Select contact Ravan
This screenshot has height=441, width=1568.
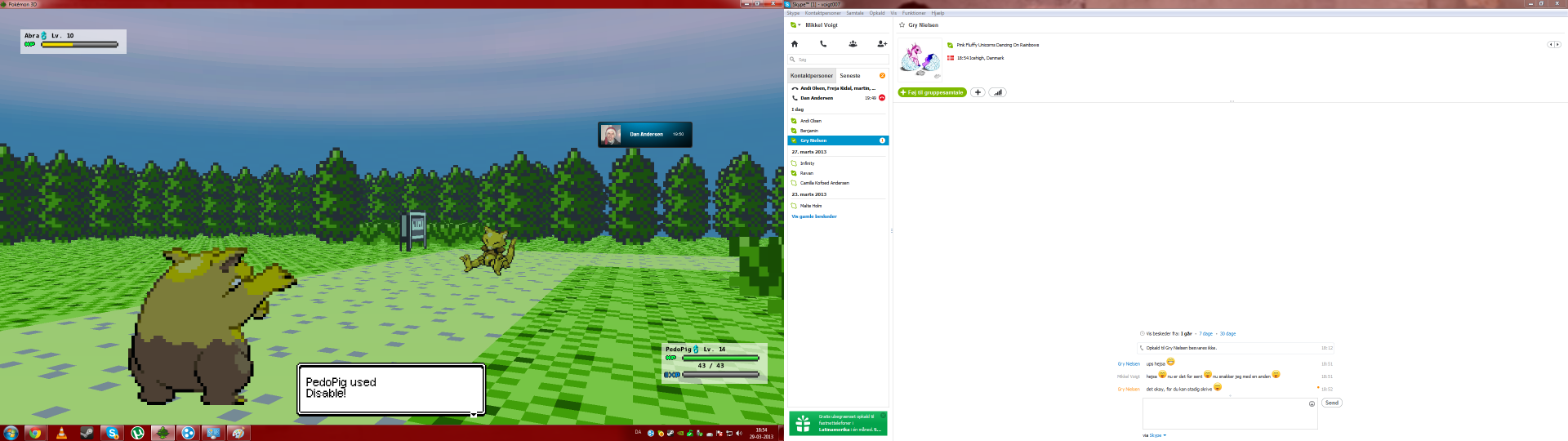(x=838, y=173)
